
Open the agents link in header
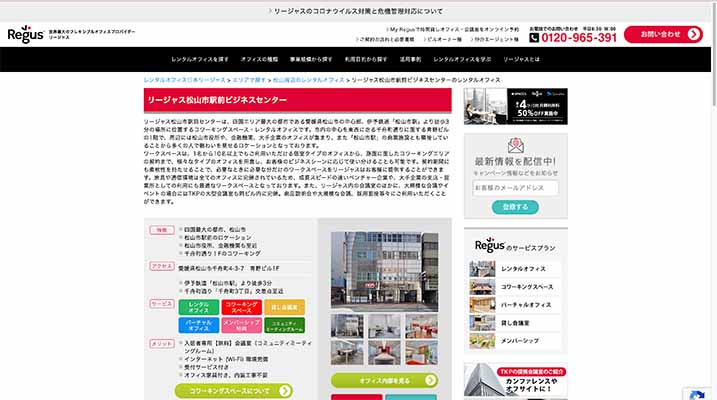(x=494, y=39)
